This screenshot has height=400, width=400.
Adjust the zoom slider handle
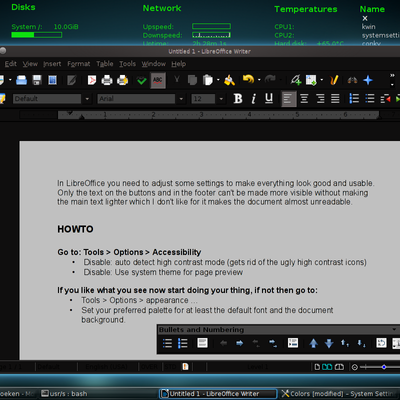(384, 367)
